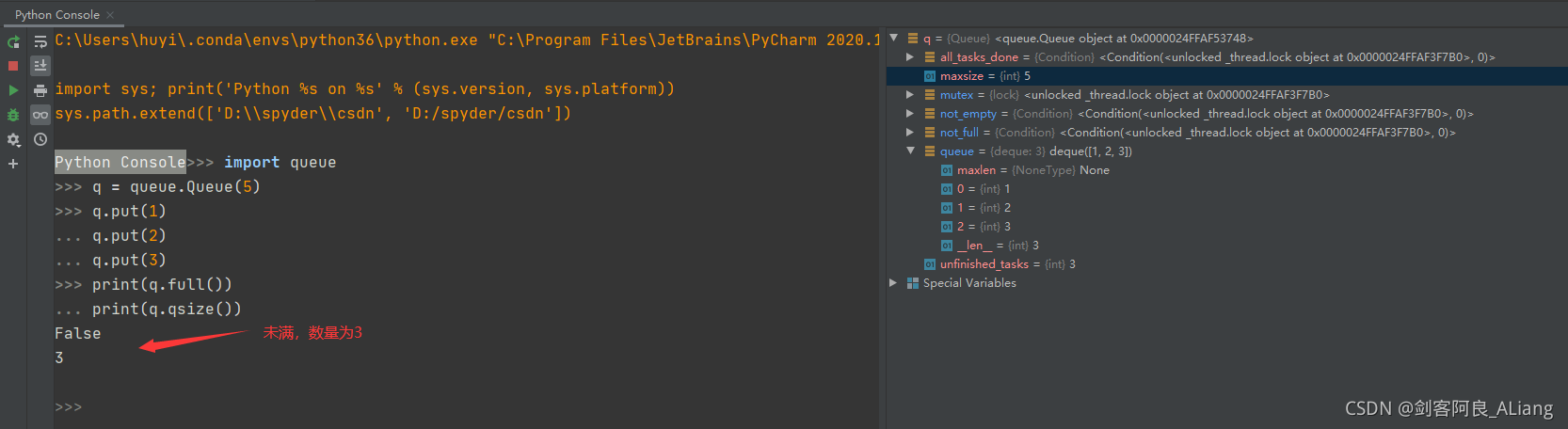
Task: Toggle show variables glasses button
Action: pos(40,115)
